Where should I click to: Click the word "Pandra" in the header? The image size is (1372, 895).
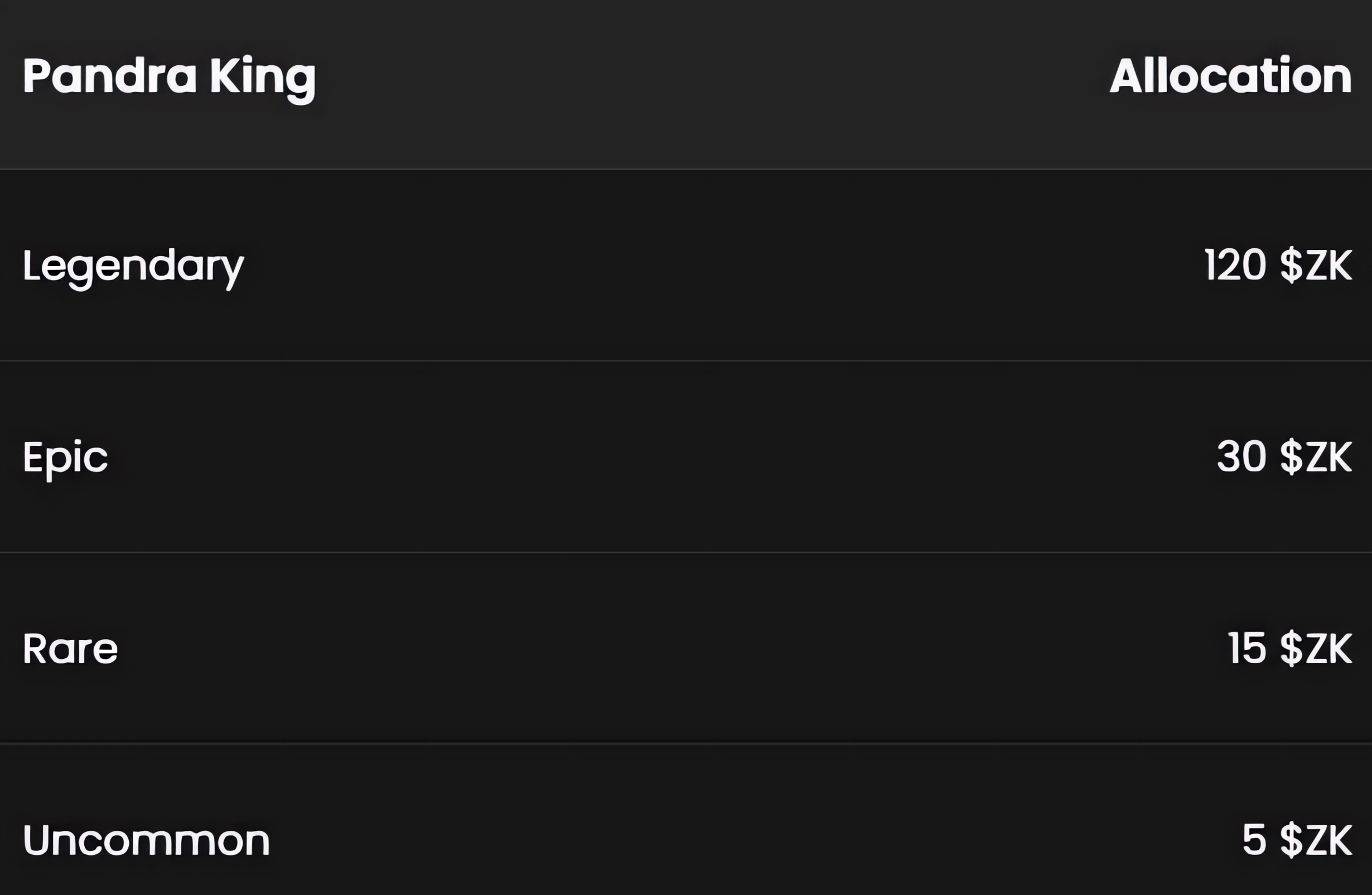109,75
